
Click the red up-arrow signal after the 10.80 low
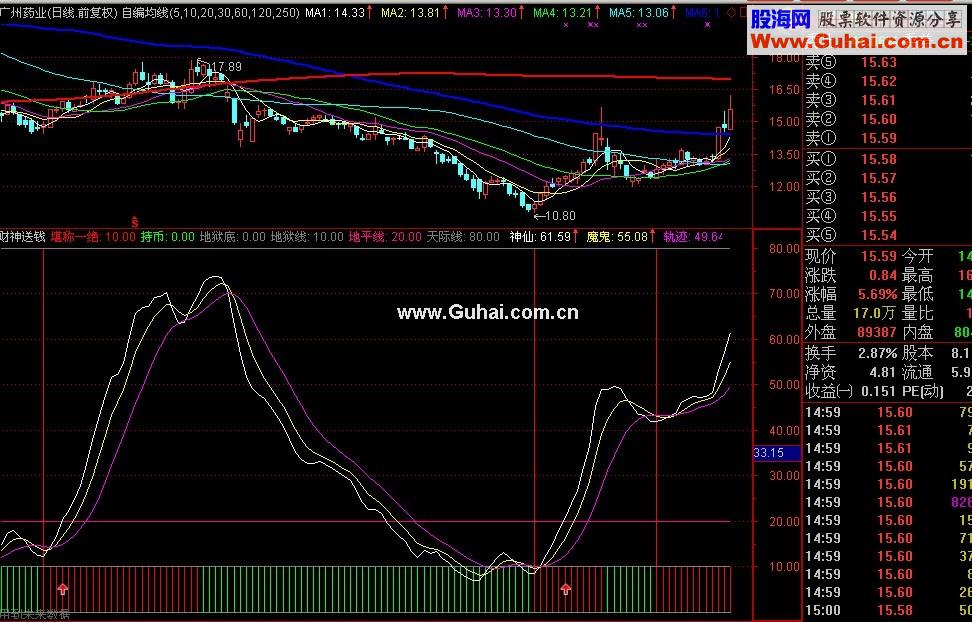coord(565,589)
